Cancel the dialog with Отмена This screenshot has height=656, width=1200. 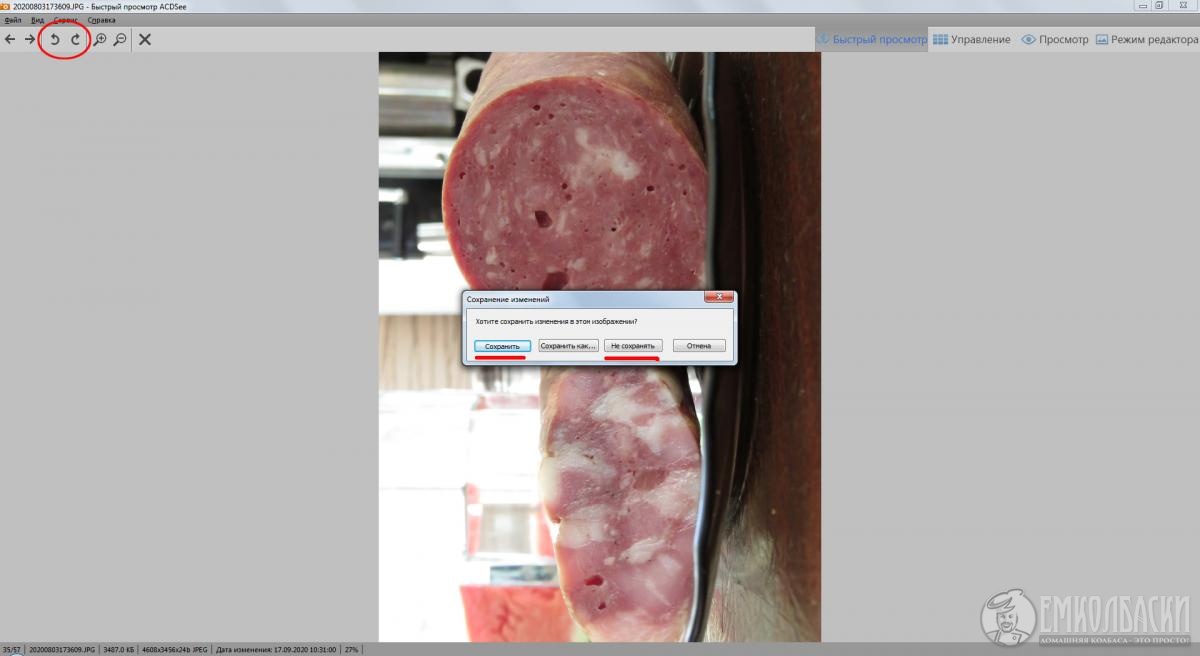(699, 346)
